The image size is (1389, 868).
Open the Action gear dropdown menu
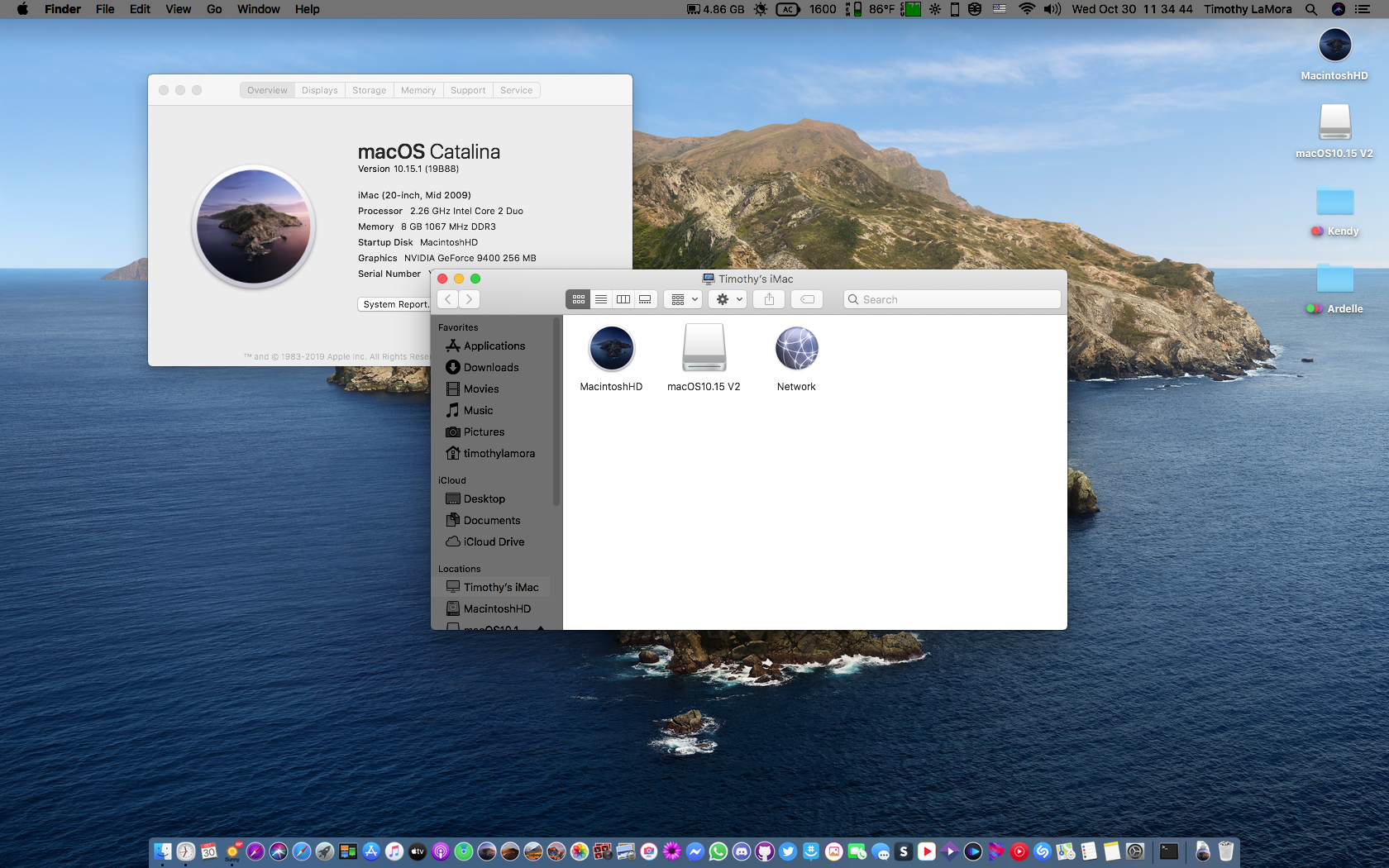(x=728, y=299)
